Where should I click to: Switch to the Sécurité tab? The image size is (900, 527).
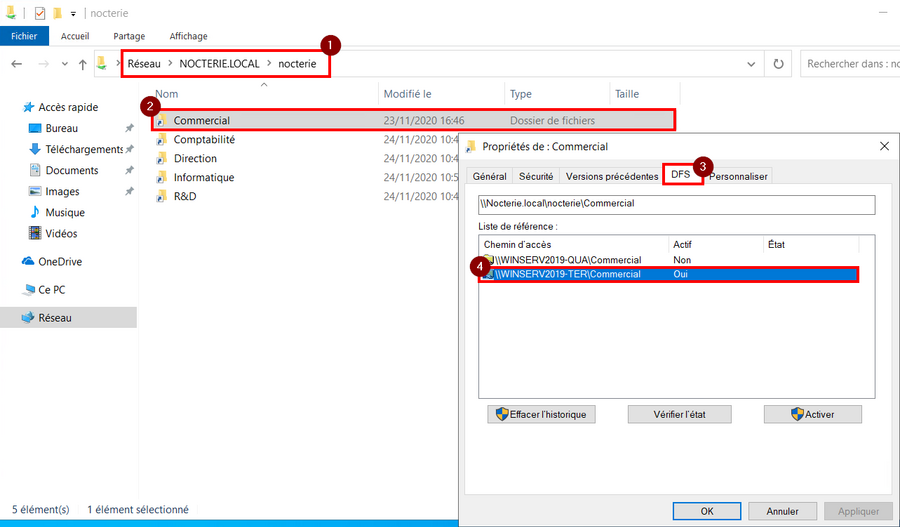(x=535, y=176)
